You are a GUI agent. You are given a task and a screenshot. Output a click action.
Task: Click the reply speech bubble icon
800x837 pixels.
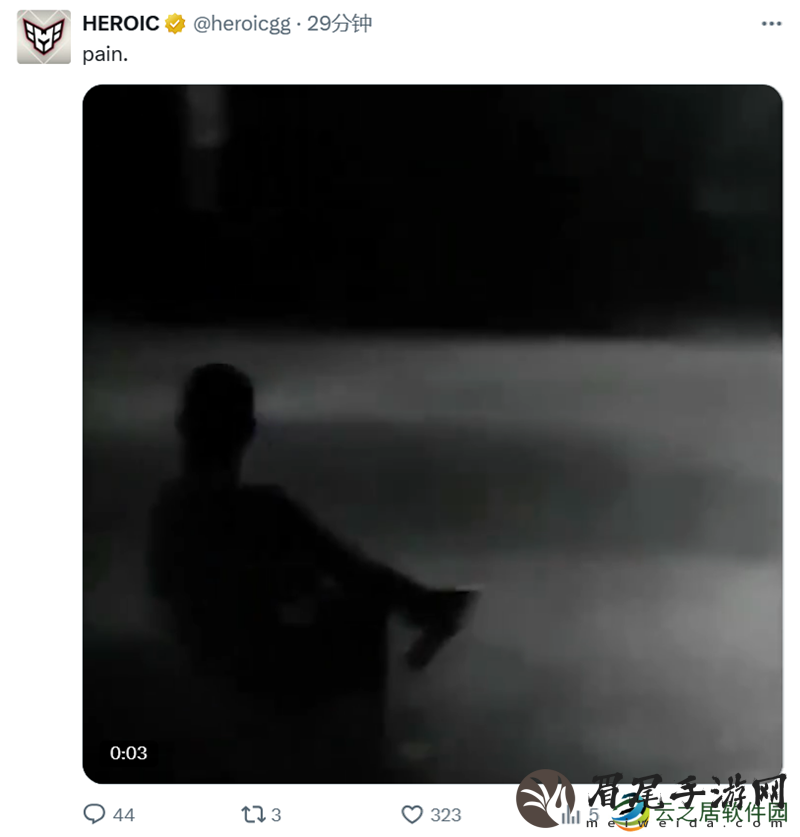pyautogui.click(x=94, y=814)
